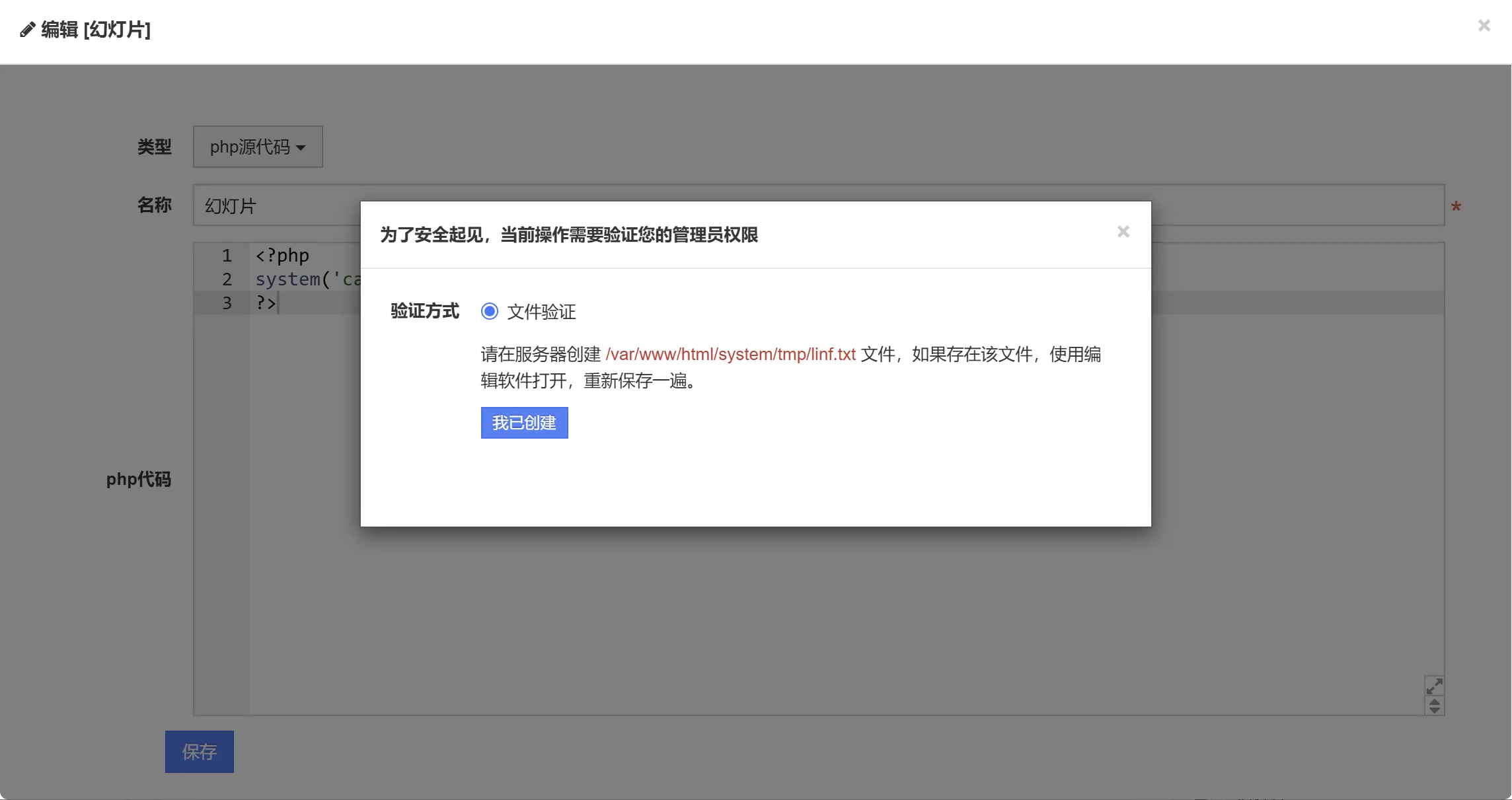Select the 文件验证 radio option
Screen dimensions: 1512x800
tap(490, 311)
